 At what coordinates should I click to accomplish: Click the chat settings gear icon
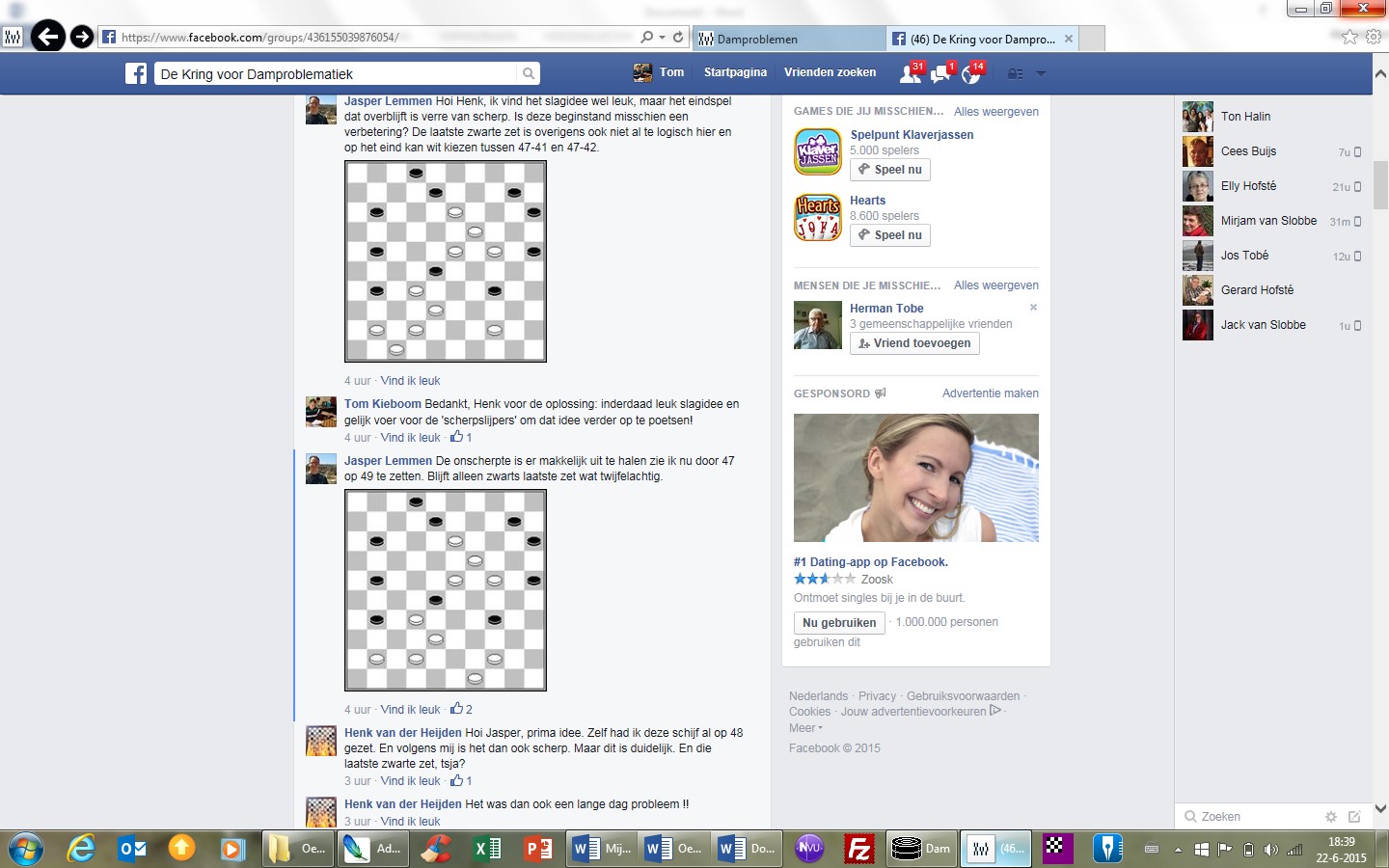[x=1331, y=817]
